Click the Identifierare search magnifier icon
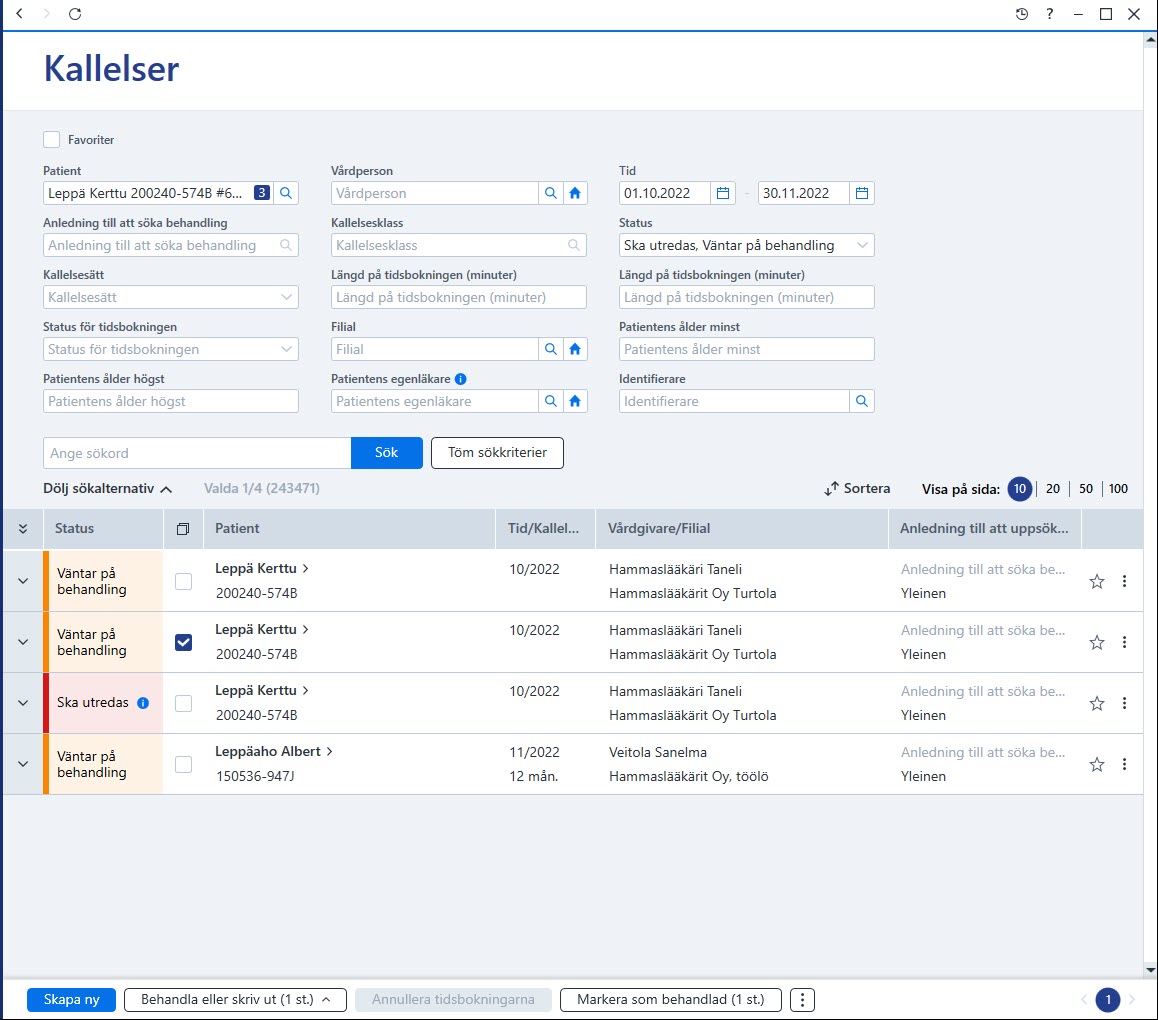The image size is (1158, 1020). point(862,401)
